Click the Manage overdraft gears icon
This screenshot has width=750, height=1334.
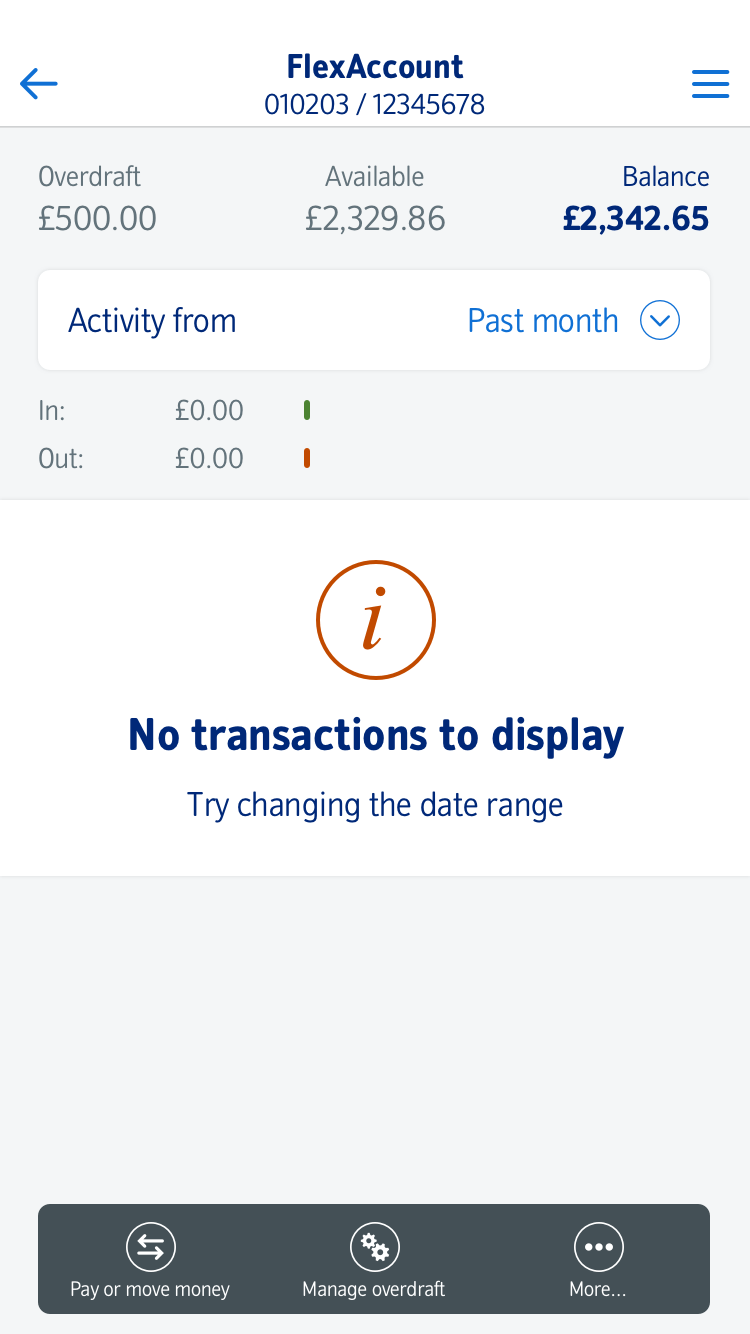(x=374, y=1247)
